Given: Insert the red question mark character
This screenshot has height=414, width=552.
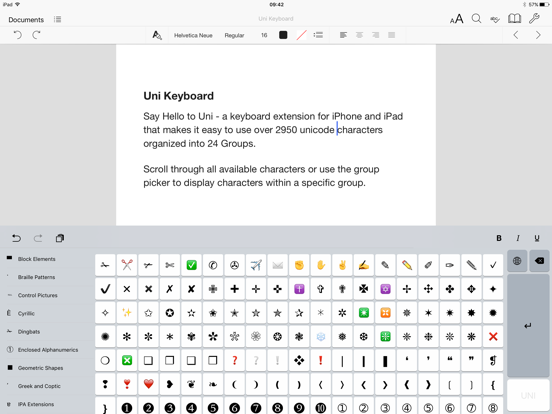Looking at the screenshot, I should [x=234, y=360].
